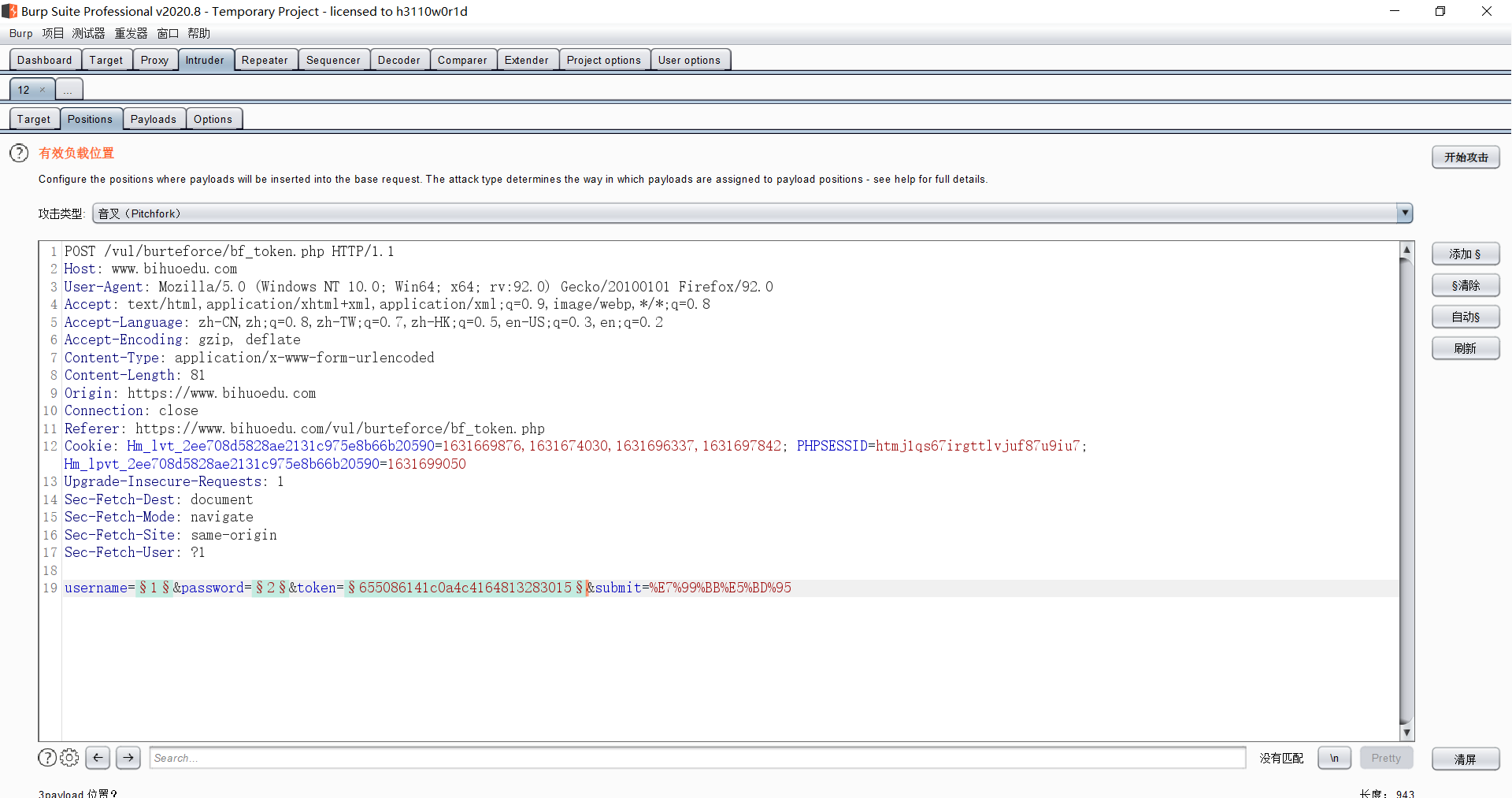Switch to the main Target tab
This screenshot has width=1512, height=798.
click(x=106, y=60)
